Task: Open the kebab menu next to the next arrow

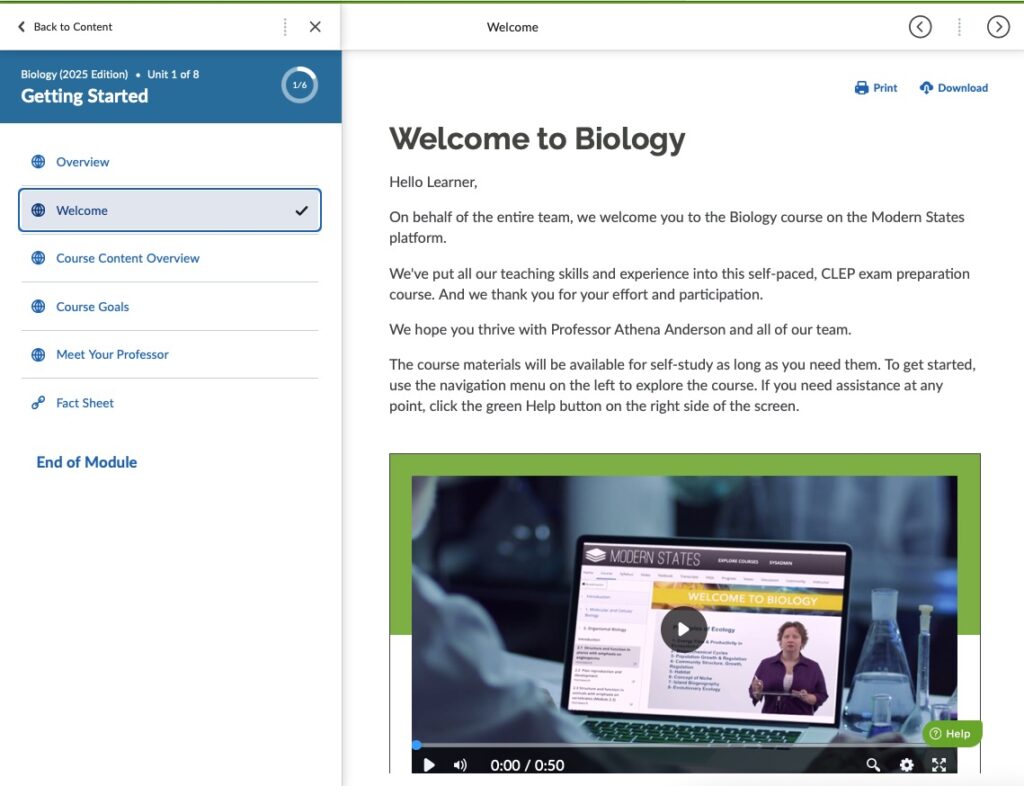Action: click(x=959, y=27)
